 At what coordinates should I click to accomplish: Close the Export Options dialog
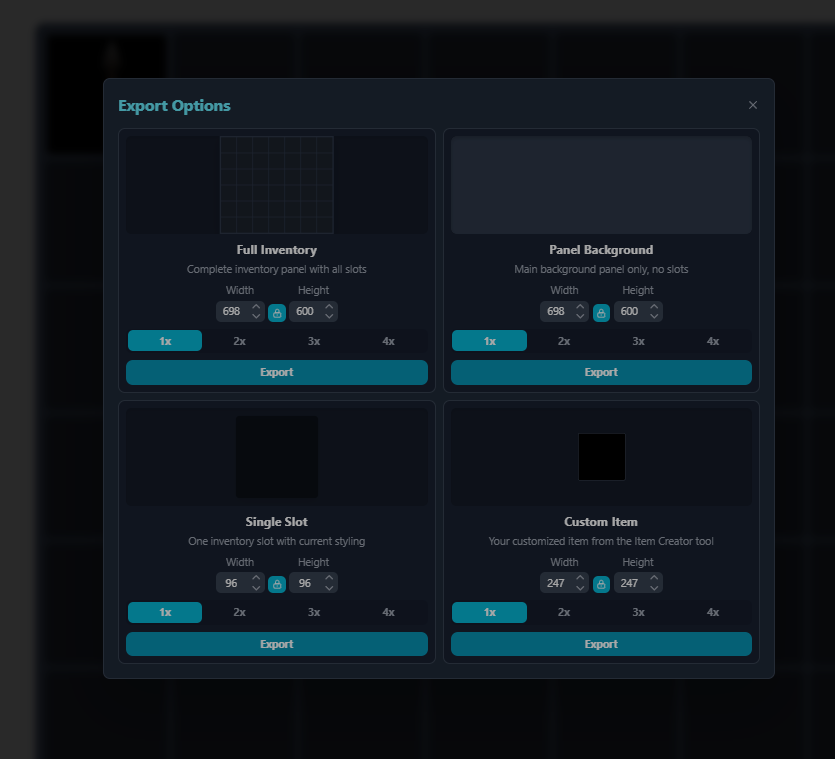tap(752, 105)
